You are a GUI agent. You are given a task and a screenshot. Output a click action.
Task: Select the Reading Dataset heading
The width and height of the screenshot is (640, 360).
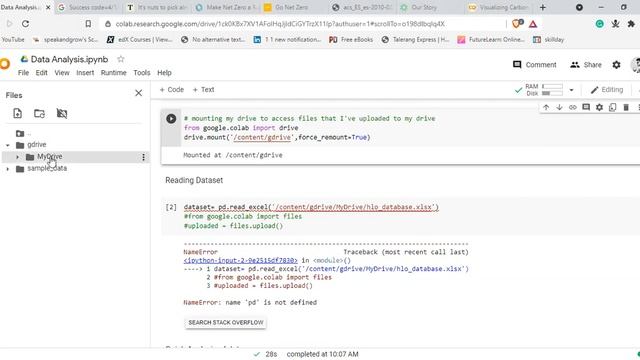coord(194,180)
